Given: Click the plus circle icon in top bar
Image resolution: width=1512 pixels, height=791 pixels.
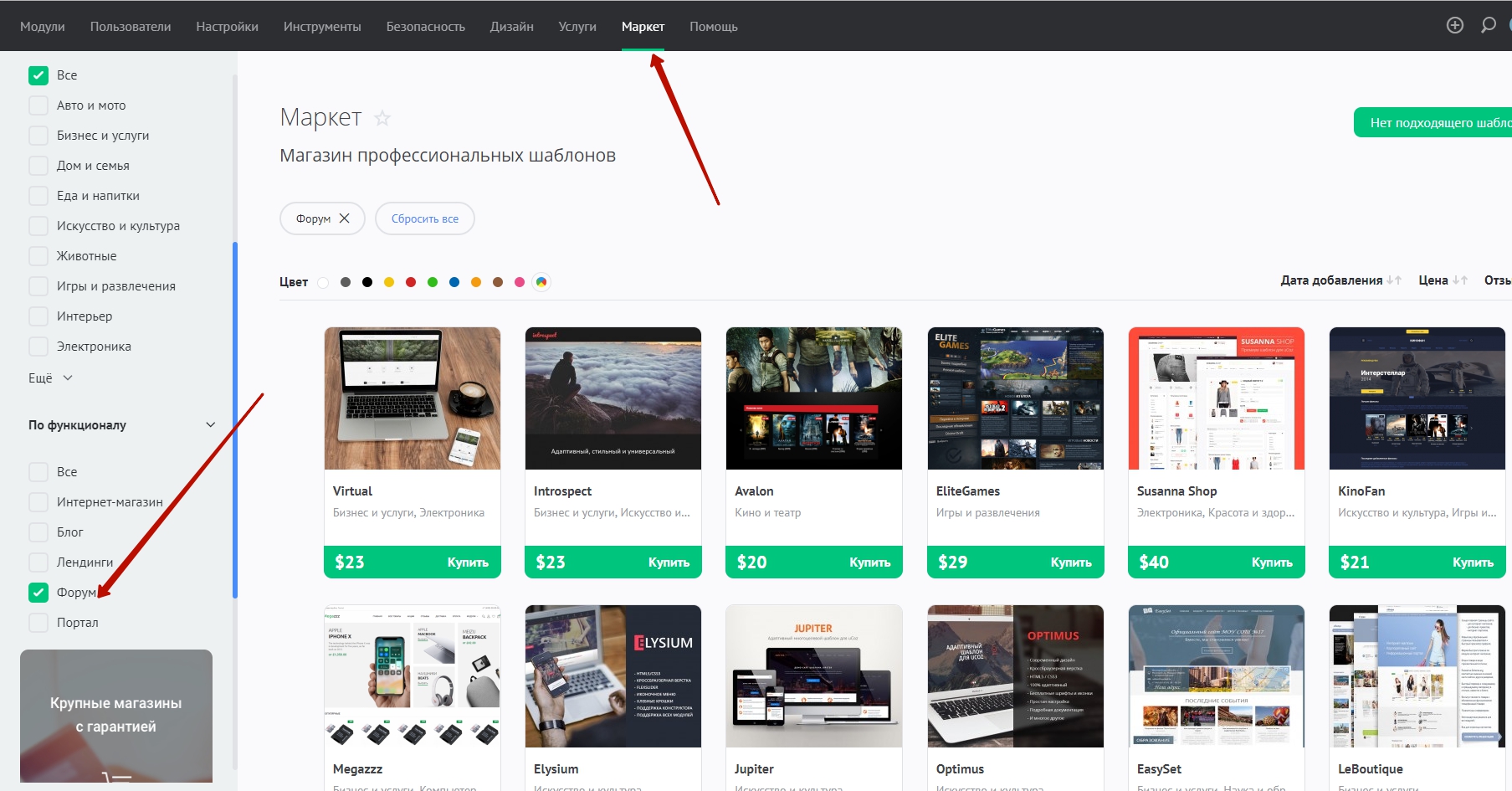Looking at the screenshot, I should coord(1455,25).
